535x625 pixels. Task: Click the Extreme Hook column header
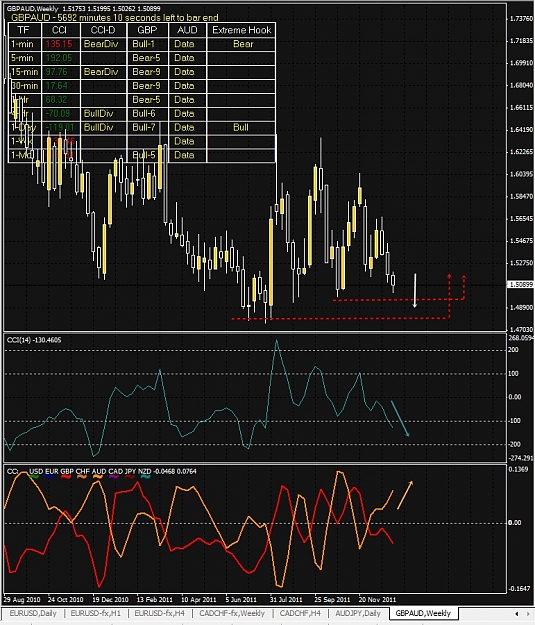pyautogui.click(x=242, y=30)
